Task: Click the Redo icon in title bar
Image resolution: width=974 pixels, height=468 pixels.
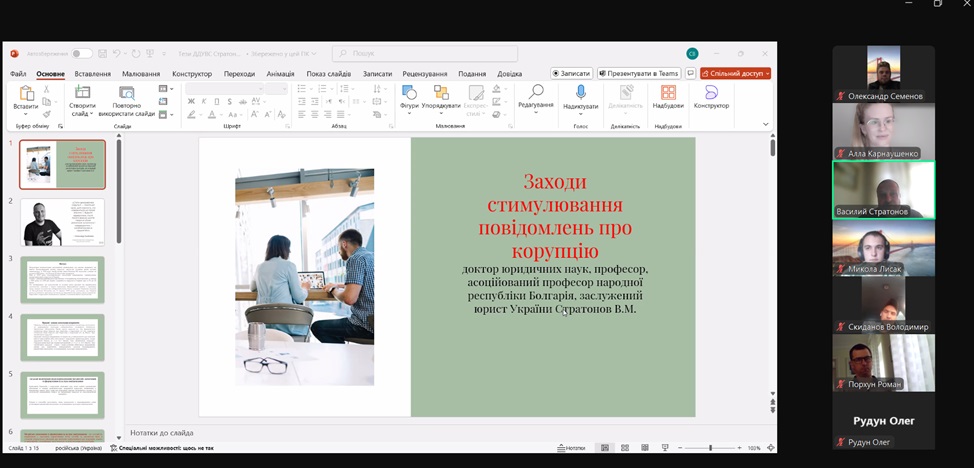Action: tap(136, 54)
